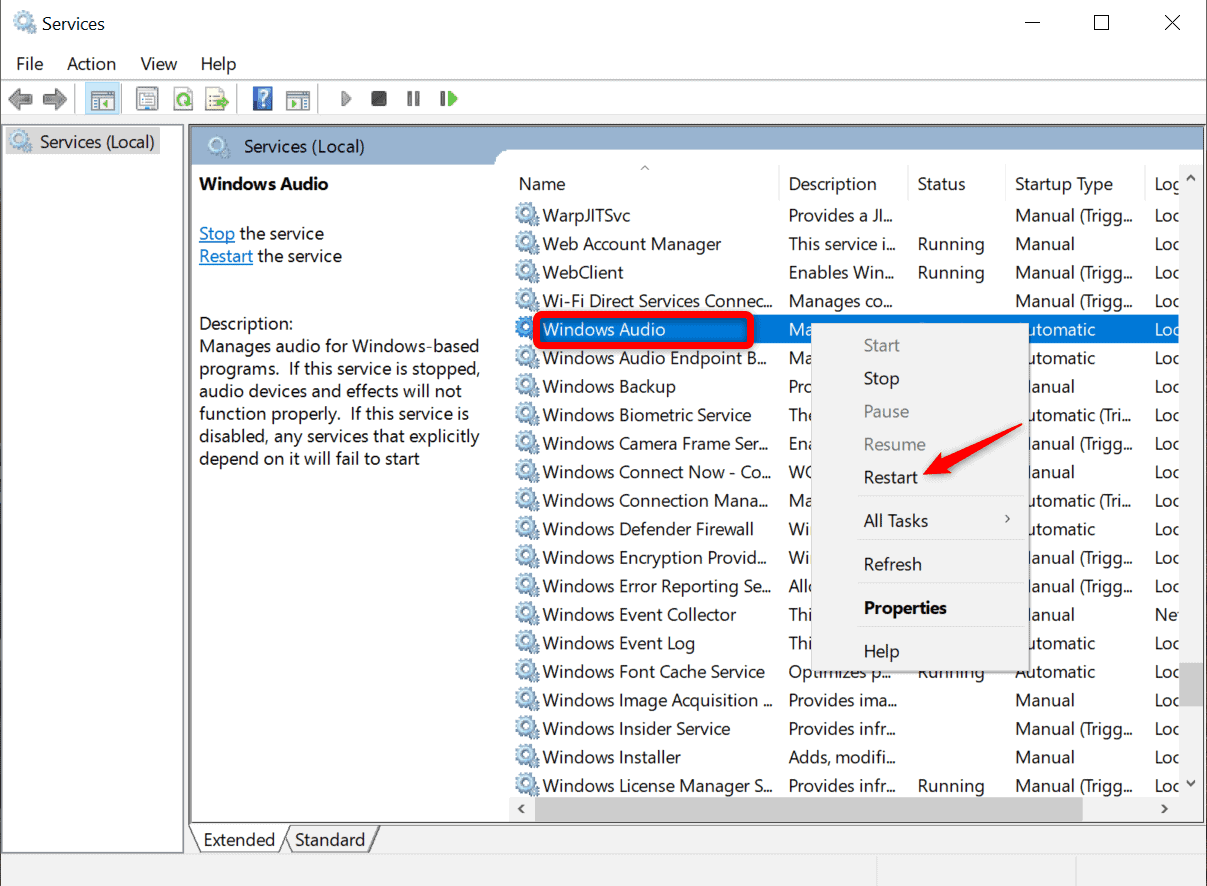Click the Running status of WebClient
This screenshot has width=1207, height=886.
951,273
